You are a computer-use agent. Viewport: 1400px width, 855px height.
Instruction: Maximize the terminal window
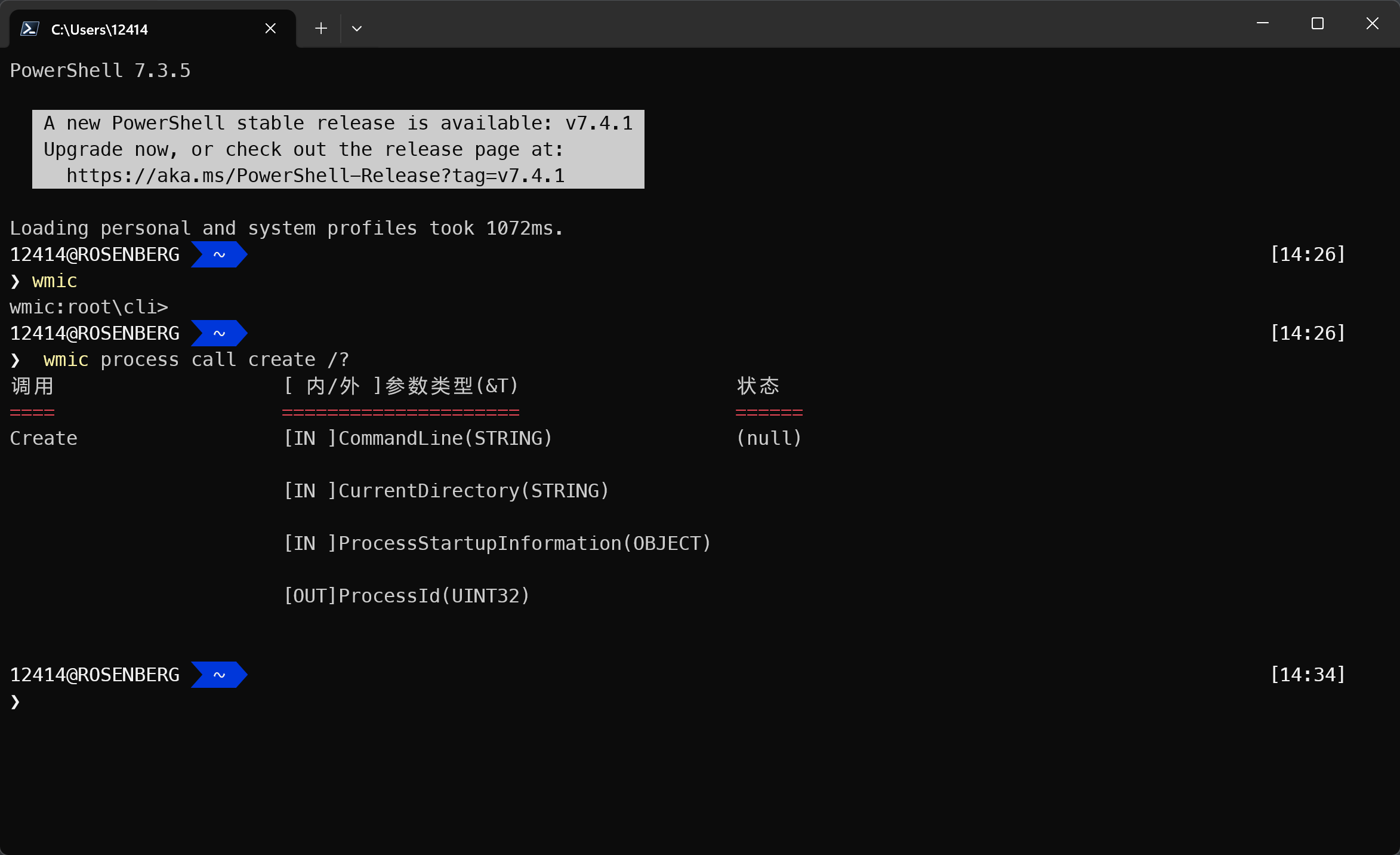(x=1318, y=23)
